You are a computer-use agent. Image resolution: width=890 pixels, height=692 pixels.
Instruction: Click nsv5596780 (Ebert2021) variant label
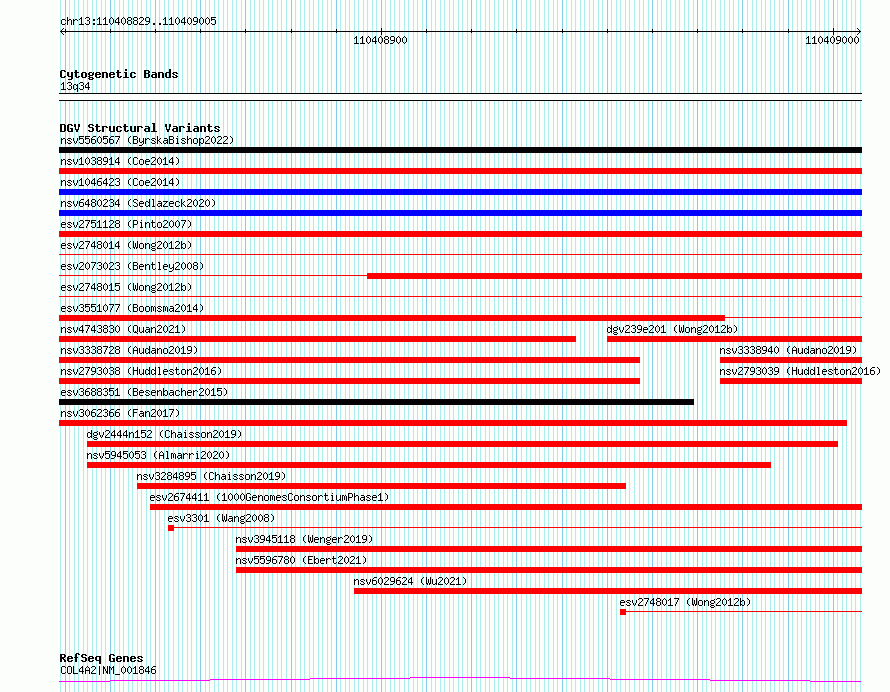pos(301,560)
